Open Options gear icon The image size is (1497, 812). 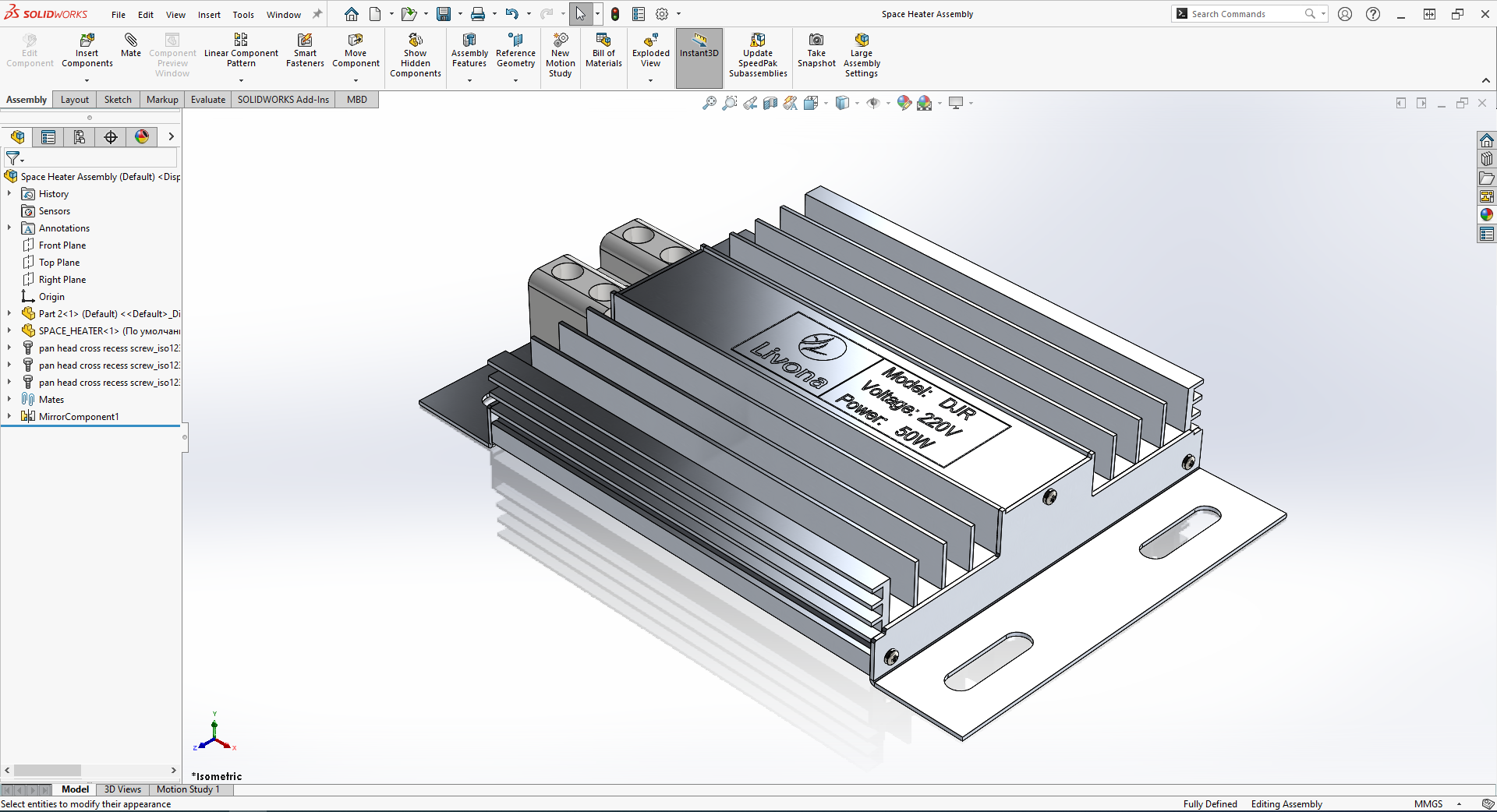tap(662, 14)
